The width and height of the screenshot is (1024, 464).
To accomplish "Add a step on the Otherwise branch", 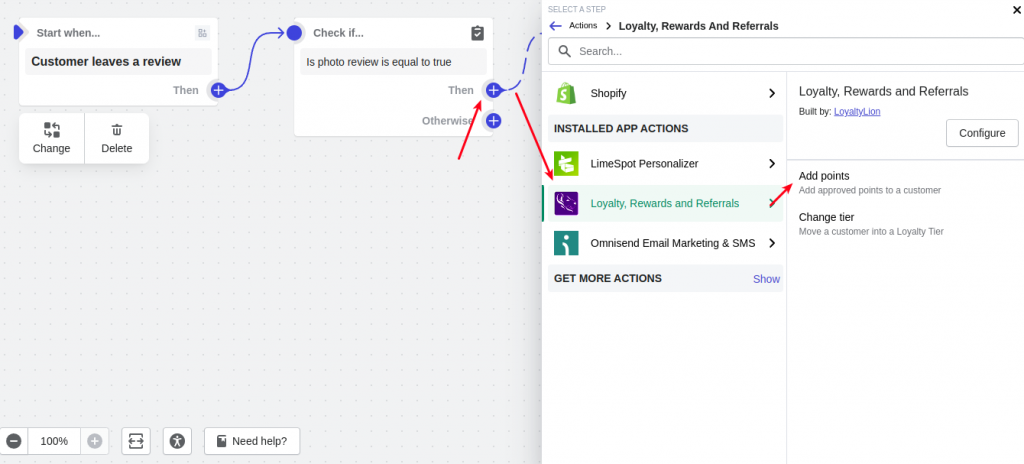I will pyautogui.click(x=493, y=121).
